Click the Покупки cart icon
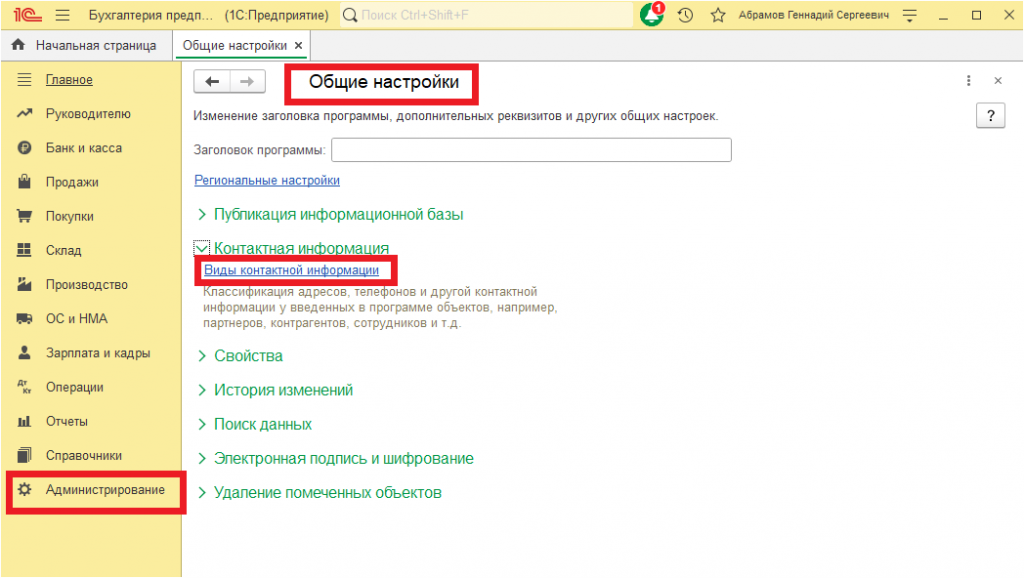 click(24, 216)
